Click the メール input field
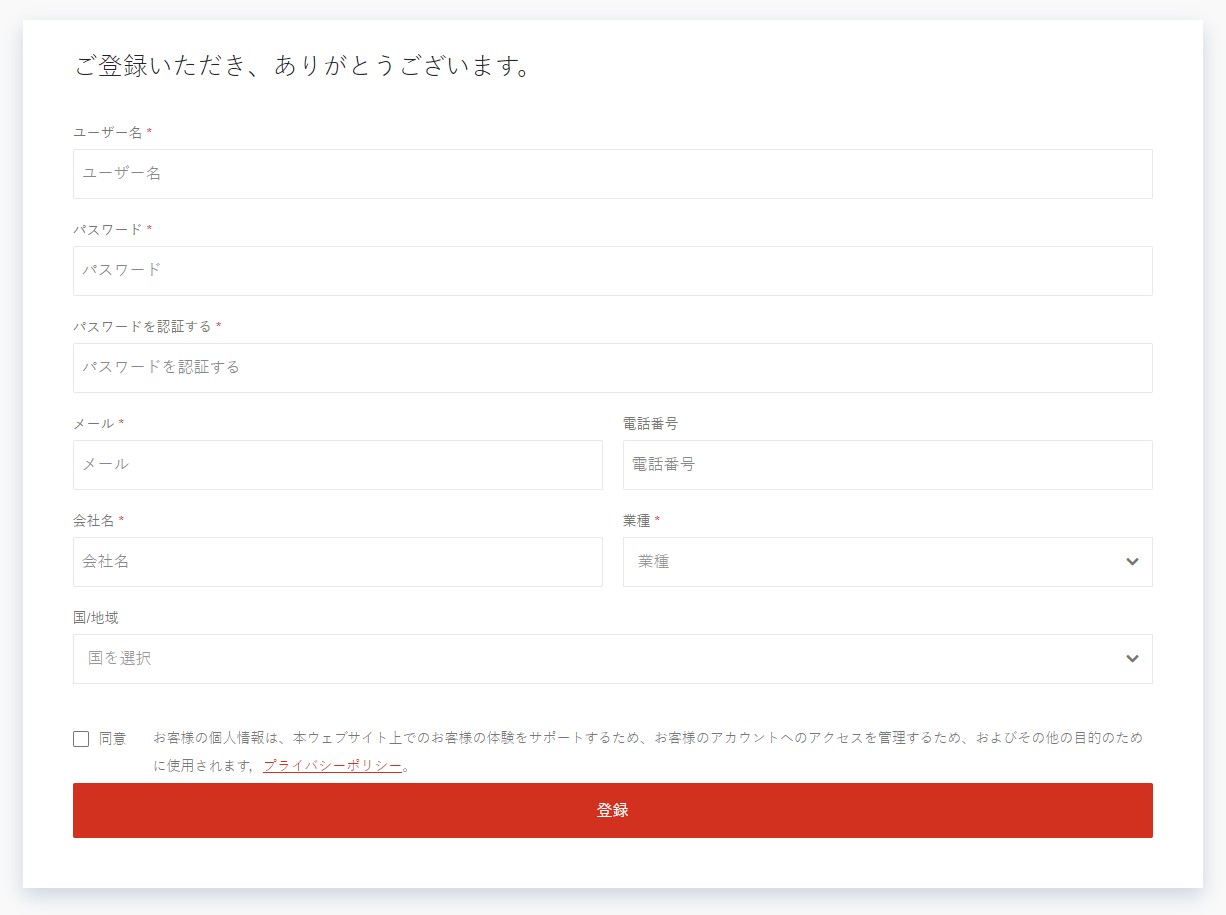The image size is (1226, 915). (338, 465)
